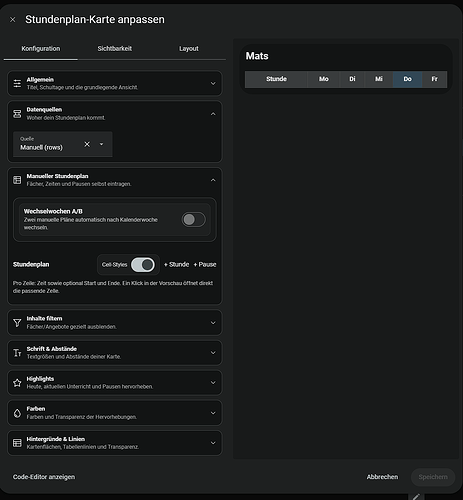Add a lesson with + Stunde

pos(176,264)
